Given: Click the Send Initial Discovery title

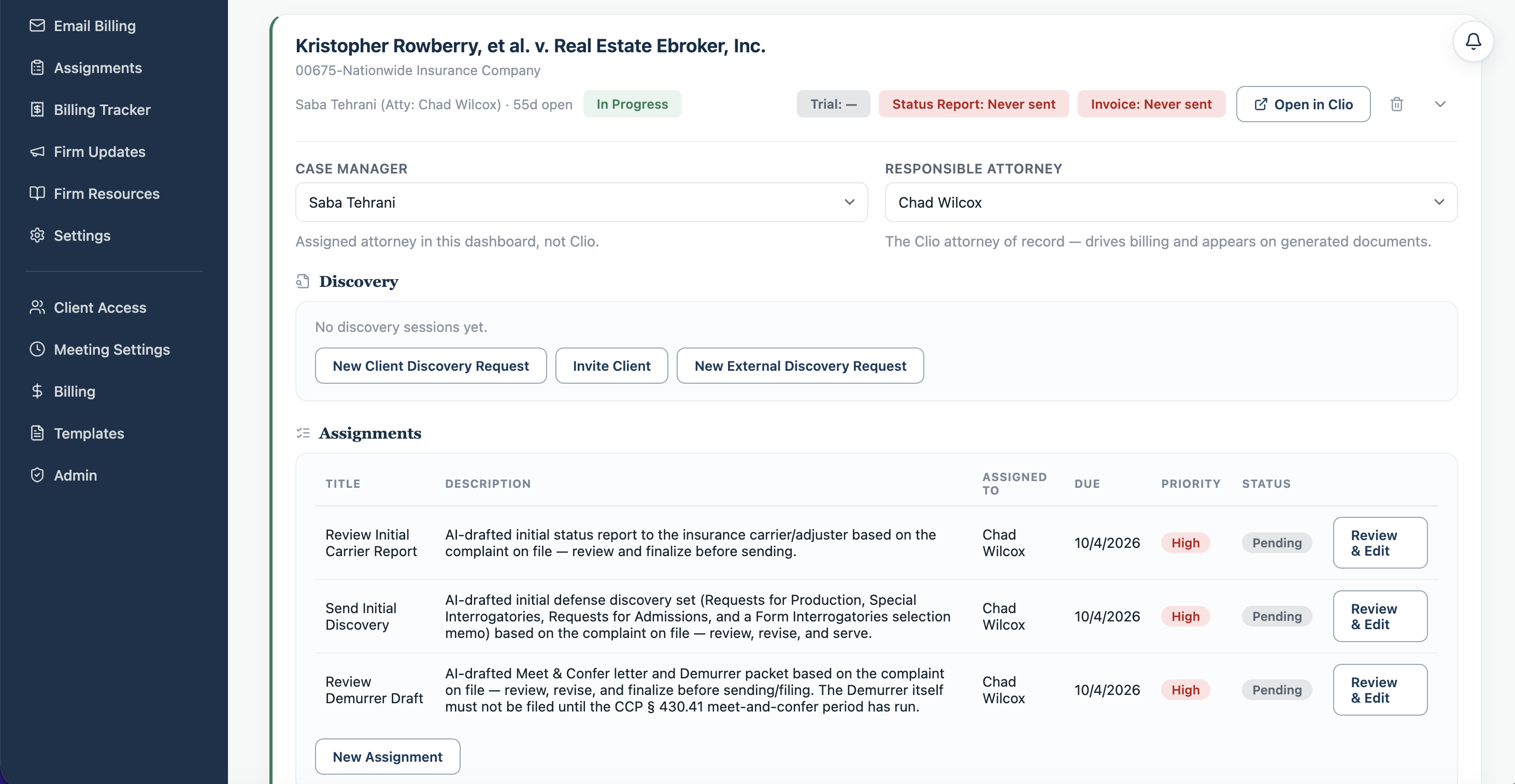Looking at the screenshot, I should (361, 616).
